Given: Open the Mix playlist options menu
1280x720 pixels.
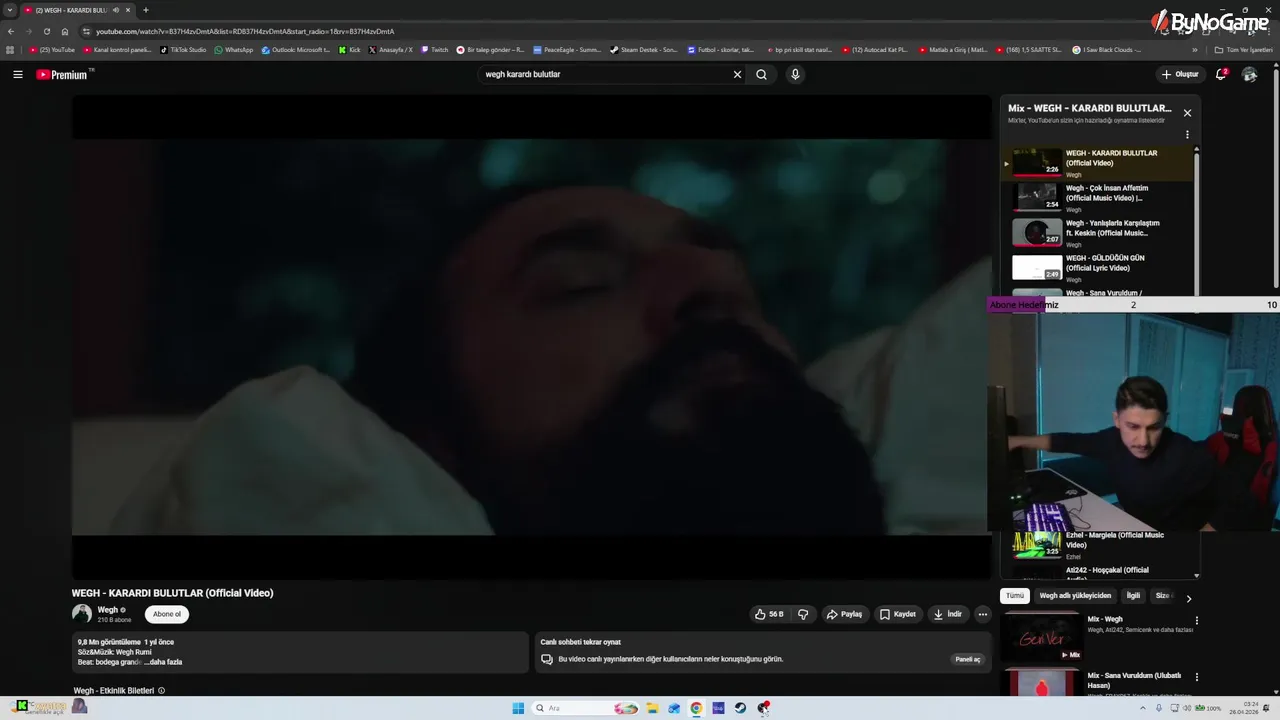Looking at the screenshot, I should 1187,135.
